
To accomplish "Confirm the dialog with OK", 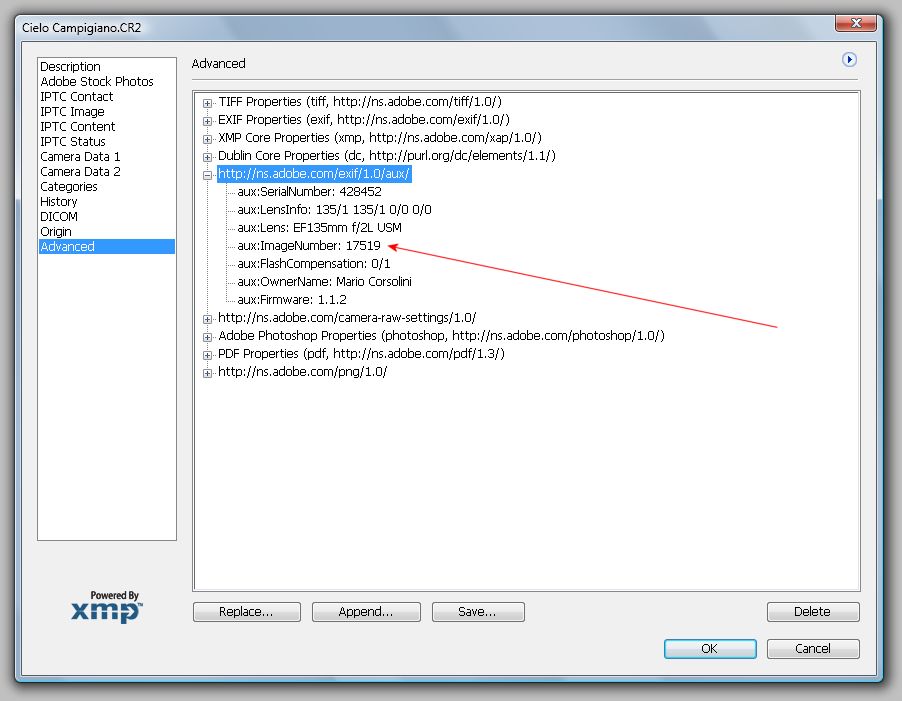I will (709, 648).
